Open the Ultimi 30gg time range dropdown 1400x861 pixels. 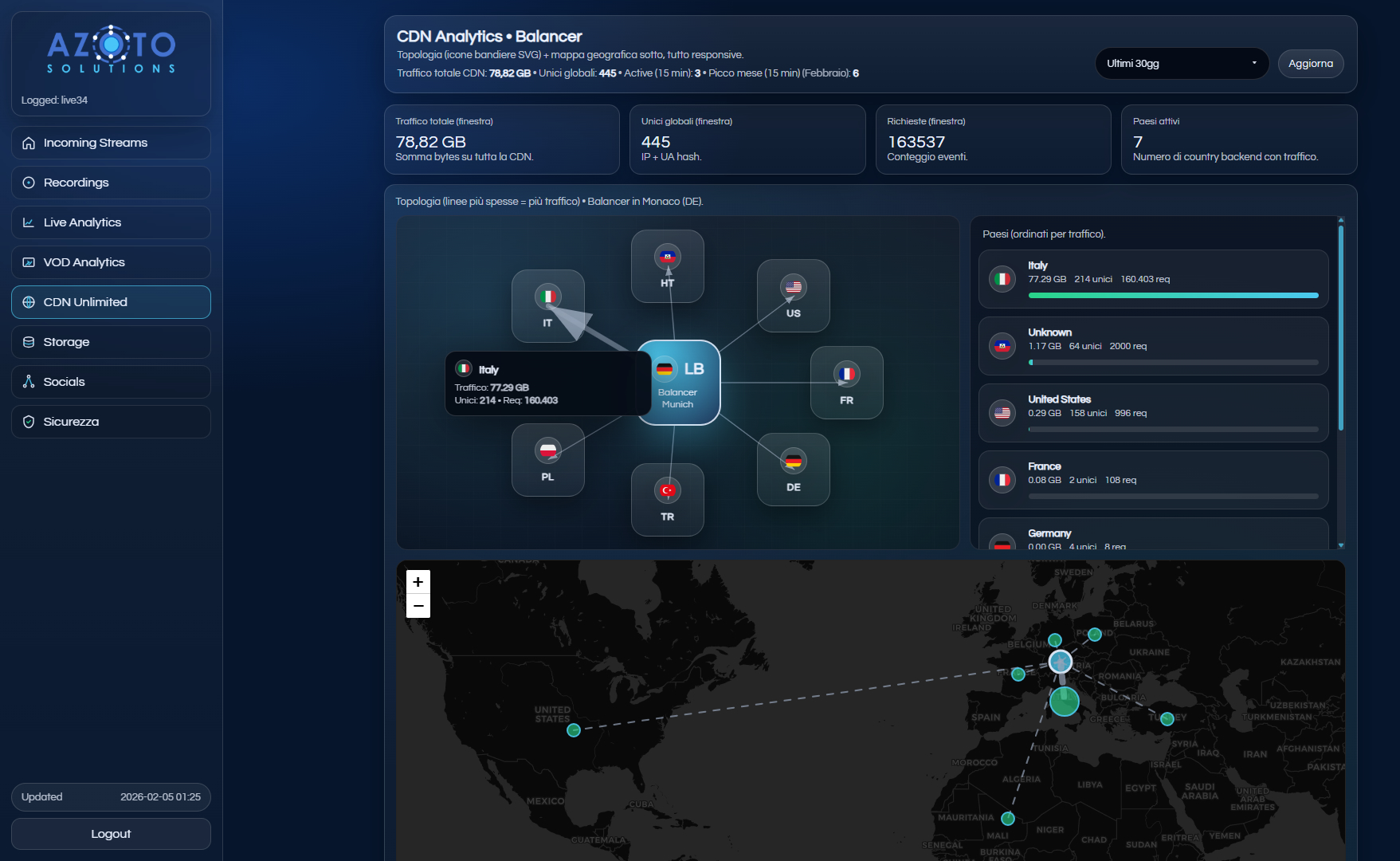(x=1182, y=63)
